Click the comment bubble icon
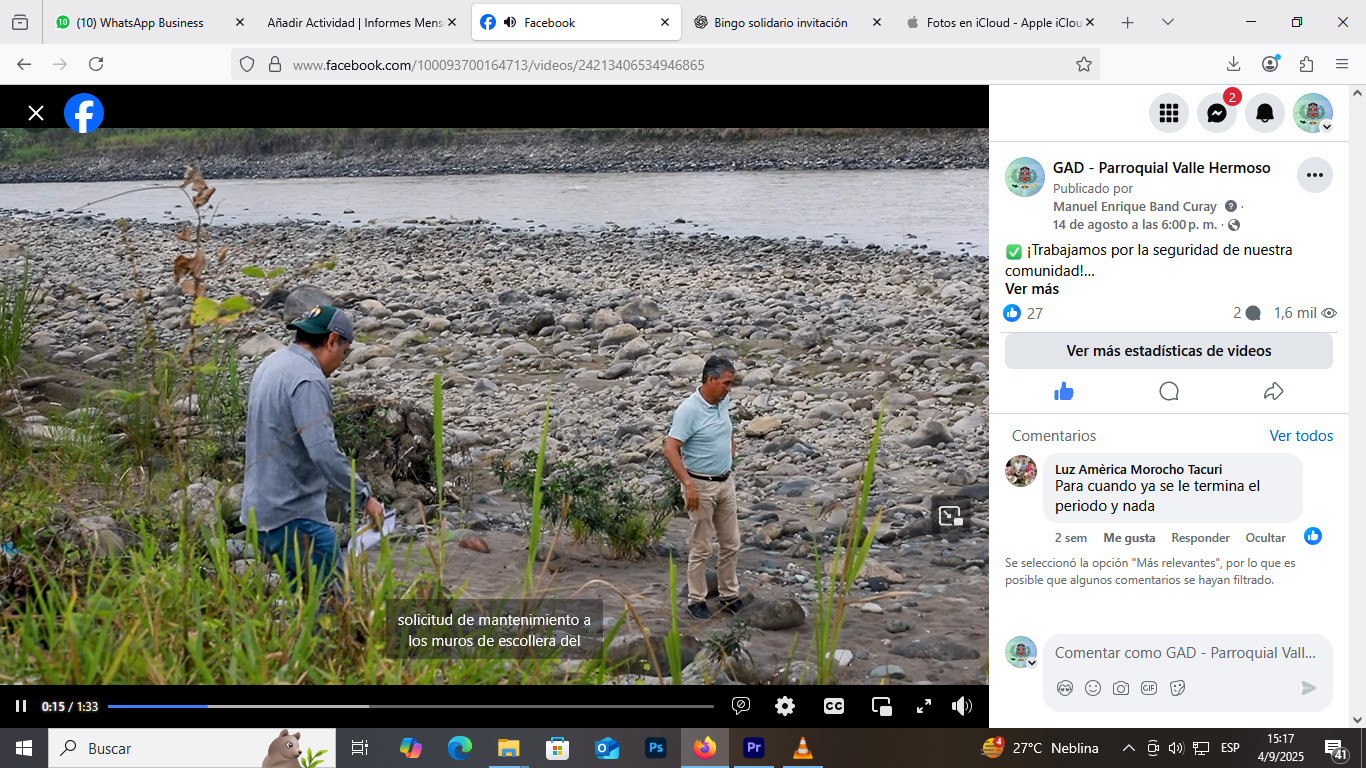This screenshot has height=768, width=1366. pyautogui.click(x=1169, y=391)
